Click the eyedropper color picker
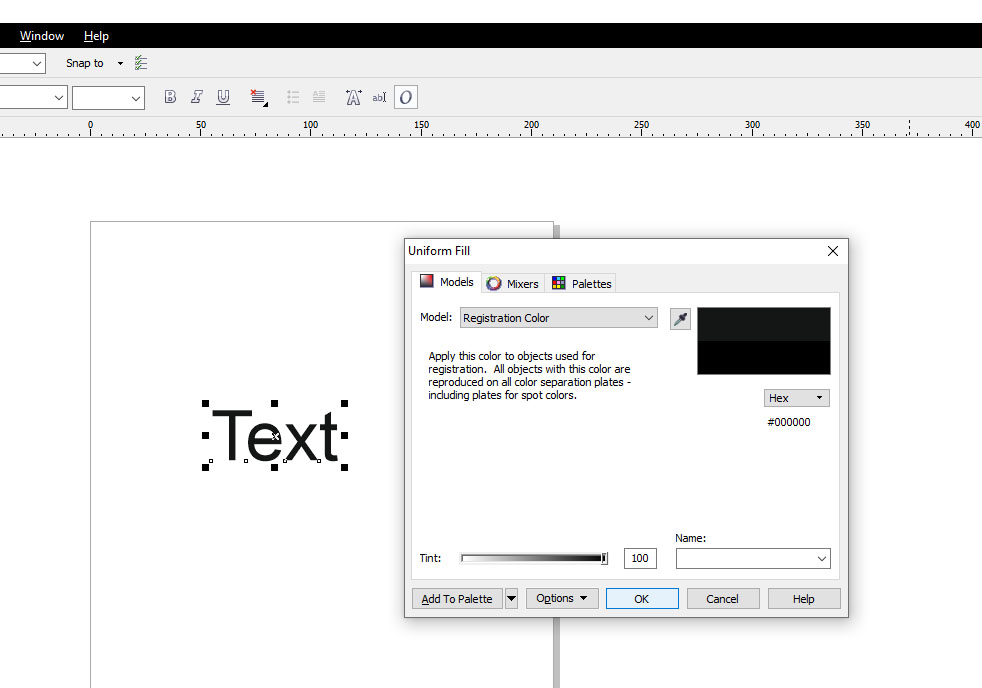 pyautogui.click(x=680, y=319)
